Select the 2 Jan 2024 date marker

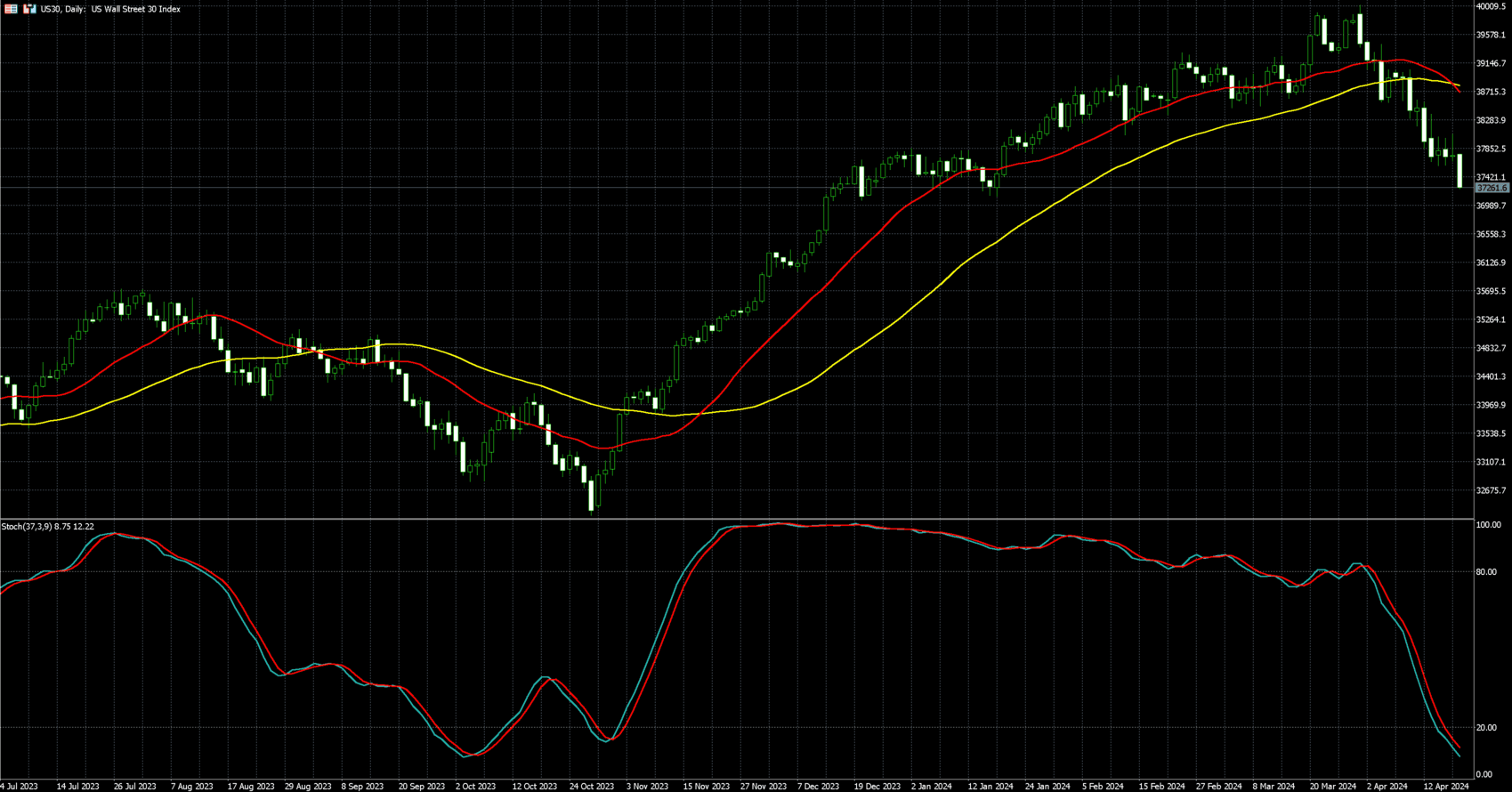(932, 786)
